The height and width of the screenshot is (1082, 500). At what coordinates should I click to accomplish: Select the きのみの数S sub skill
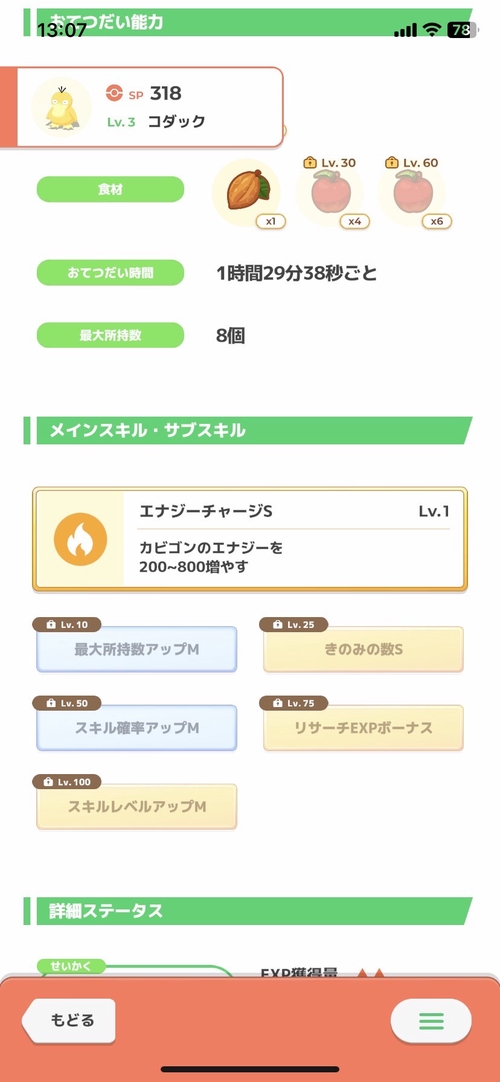(363, 649)
